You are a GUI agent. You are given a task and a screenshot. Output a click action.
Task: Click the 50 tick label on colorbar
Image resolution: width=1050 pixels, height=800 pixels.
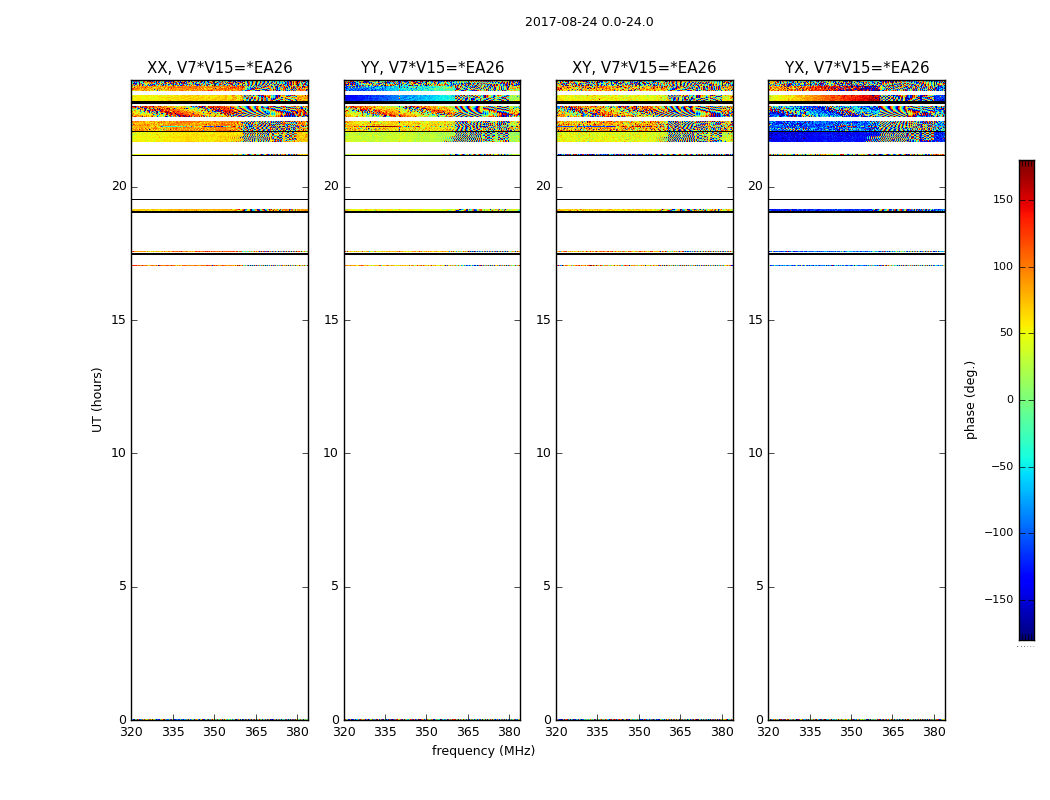point(1005,333)
